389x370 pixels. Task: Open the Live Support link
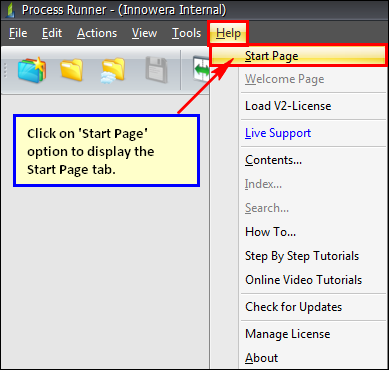pos(278,133)
